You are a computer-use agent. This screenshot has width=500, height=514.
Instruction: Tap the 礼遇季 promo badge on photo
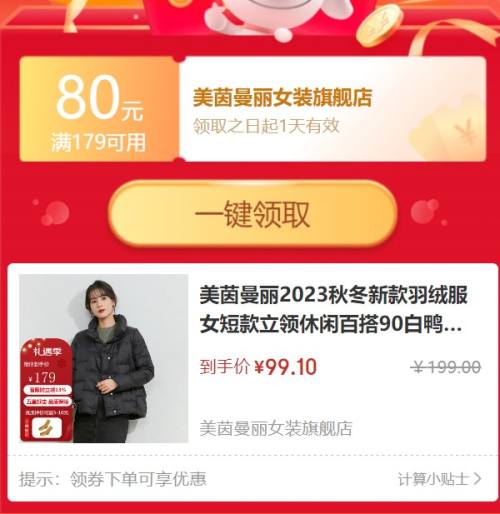tap(46, 389)
